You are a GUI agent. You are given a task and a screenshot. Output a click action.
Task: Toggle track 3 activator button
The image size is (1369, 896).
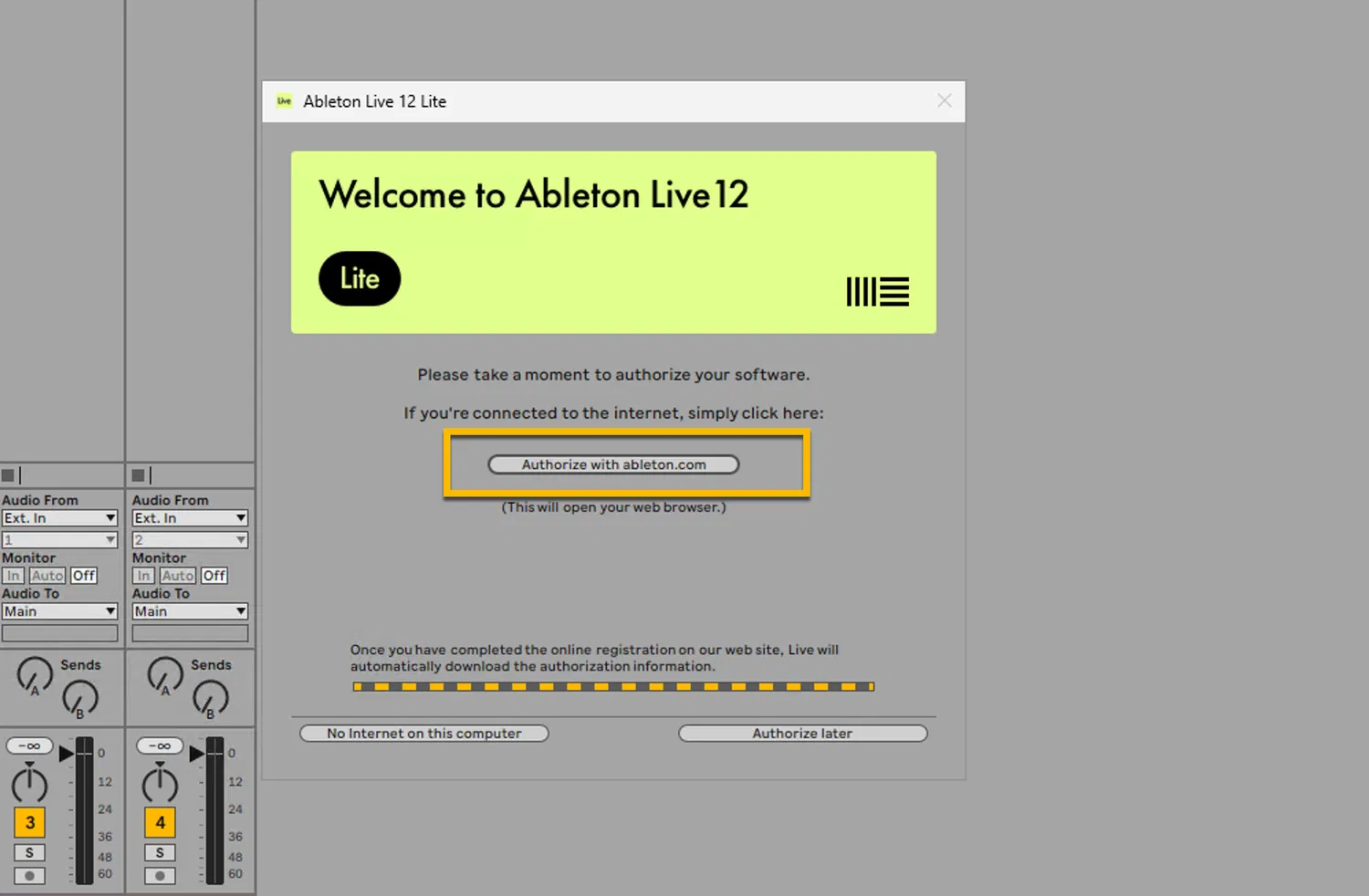[x=30, y=823]
